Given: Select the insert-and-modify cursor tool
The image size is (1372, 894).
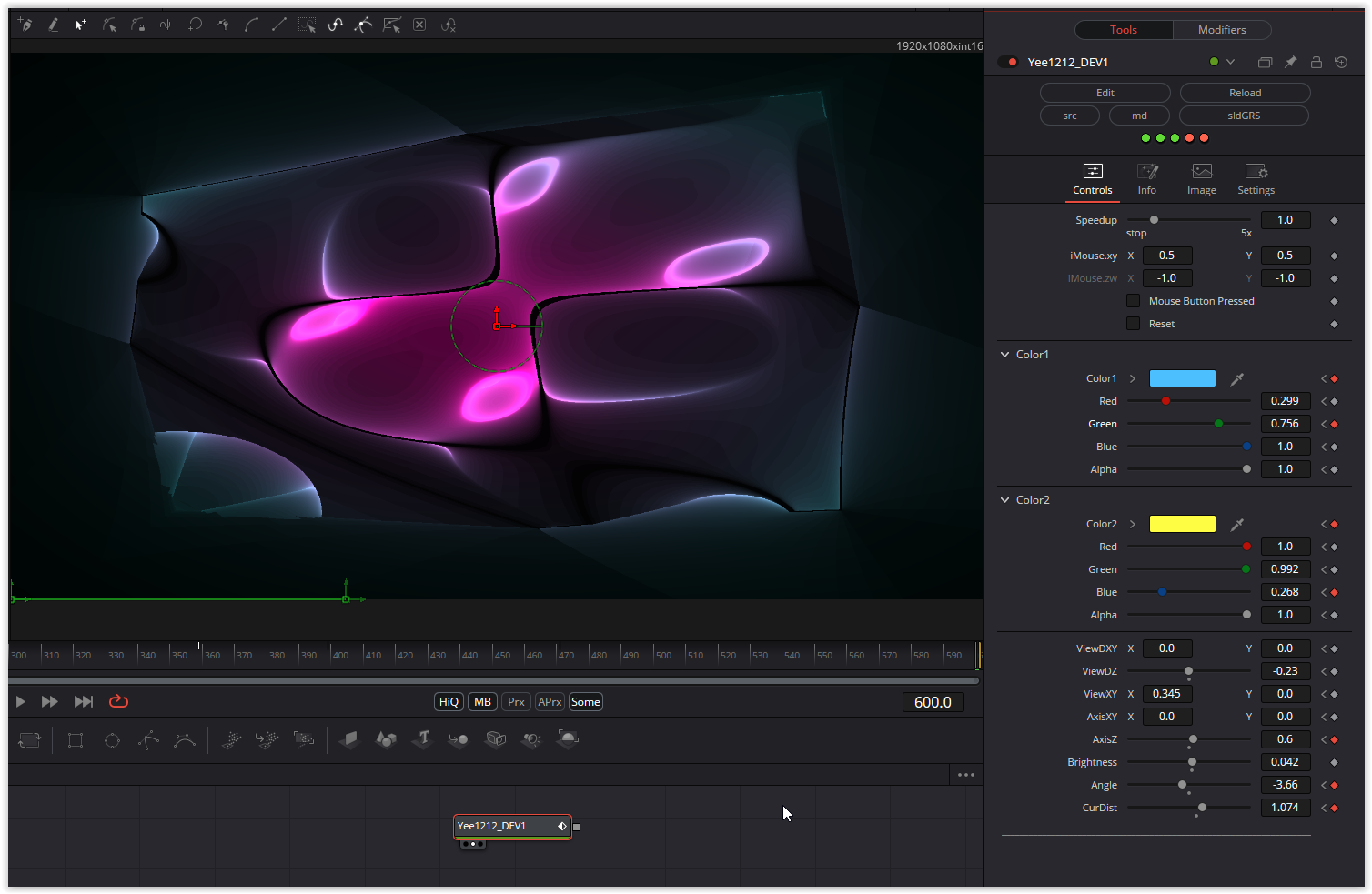Looking at the screenshot, I should pyautogui.click(x=81, y=25).
